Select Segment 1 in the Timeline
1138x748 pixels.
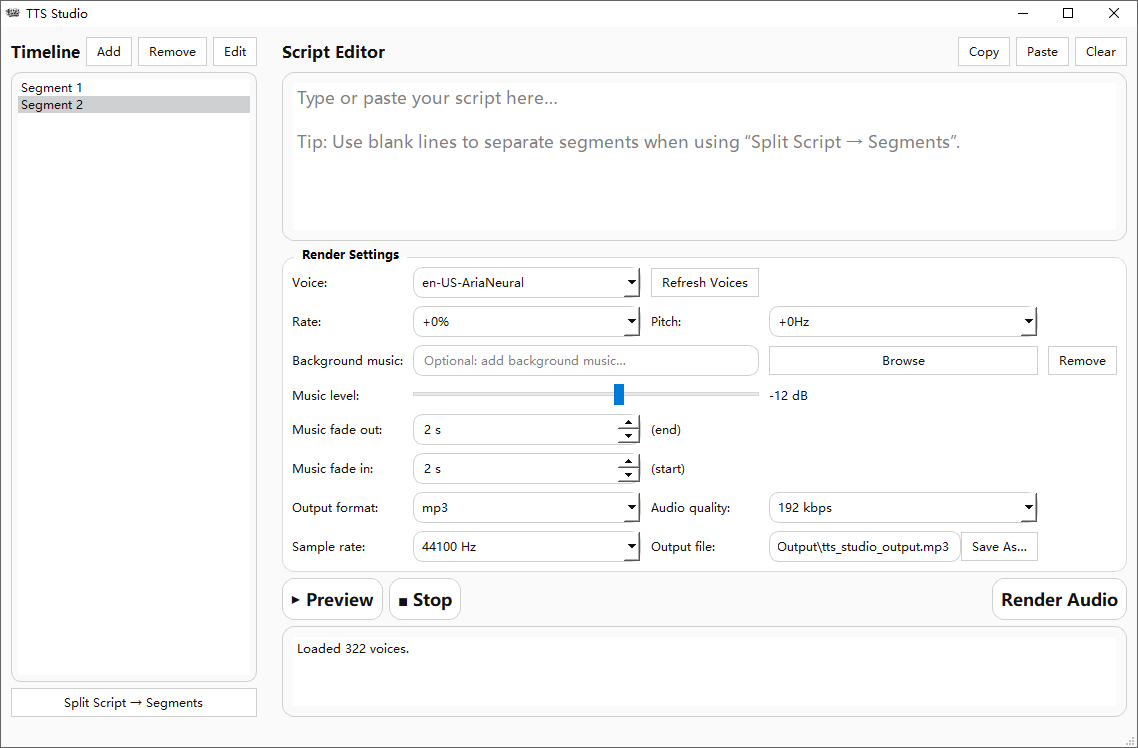click(52, 88)
